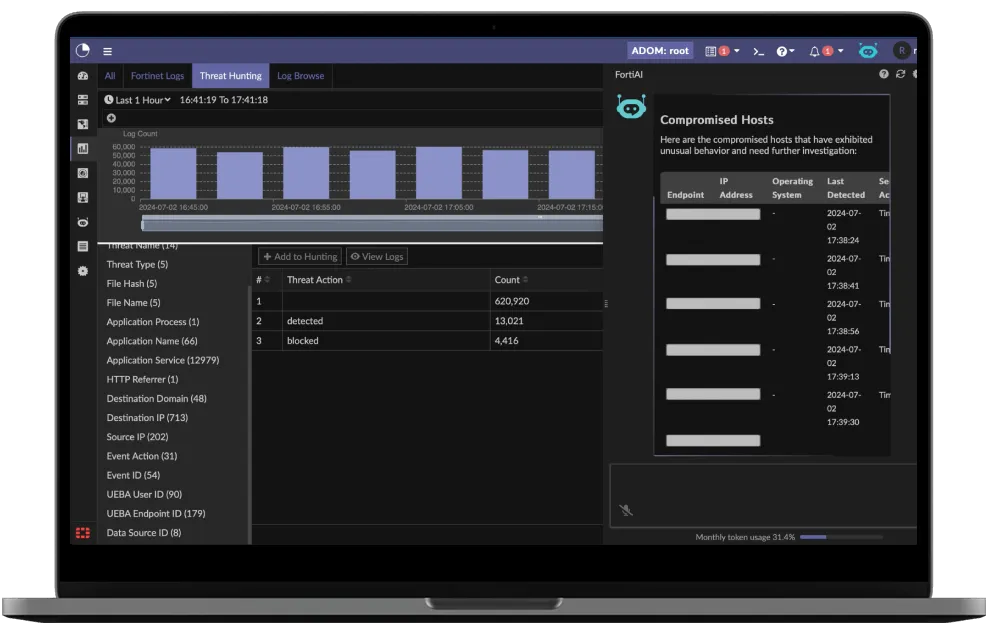Switch to the Log Browse tab
The height and width of the screenshot is (637, 986).
click(301, 75)
